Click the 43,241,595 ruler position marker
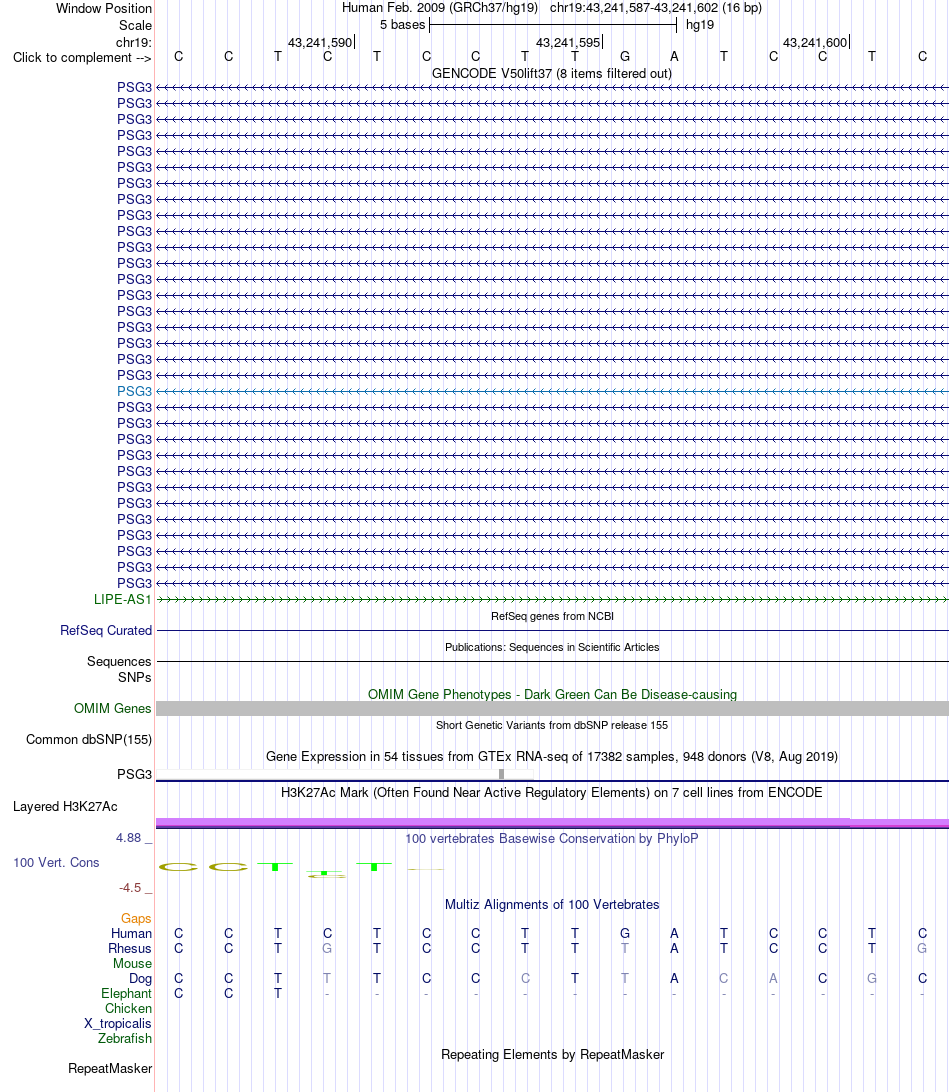The width and height of the screenshot is (950, 1092). [x=568, y=42]
